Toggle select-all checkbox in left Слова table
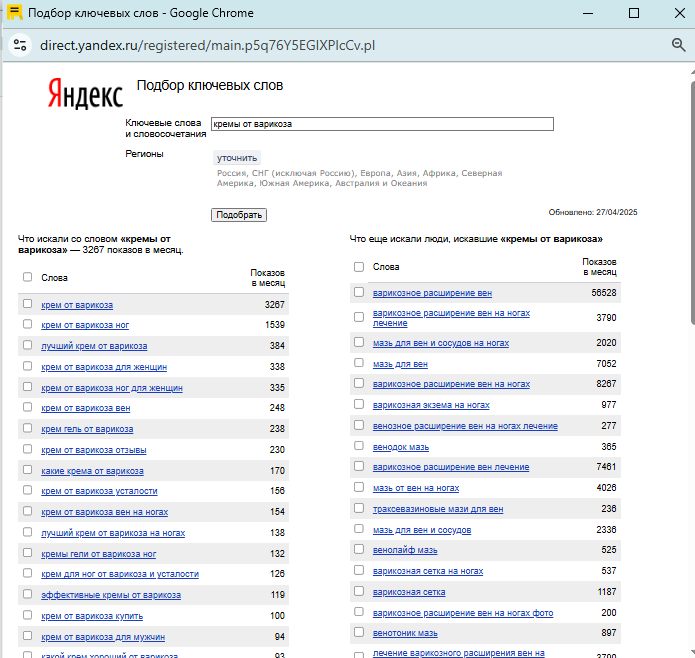Screen dimensions: 695x658 pyautogui.click(x=27, y=277)
